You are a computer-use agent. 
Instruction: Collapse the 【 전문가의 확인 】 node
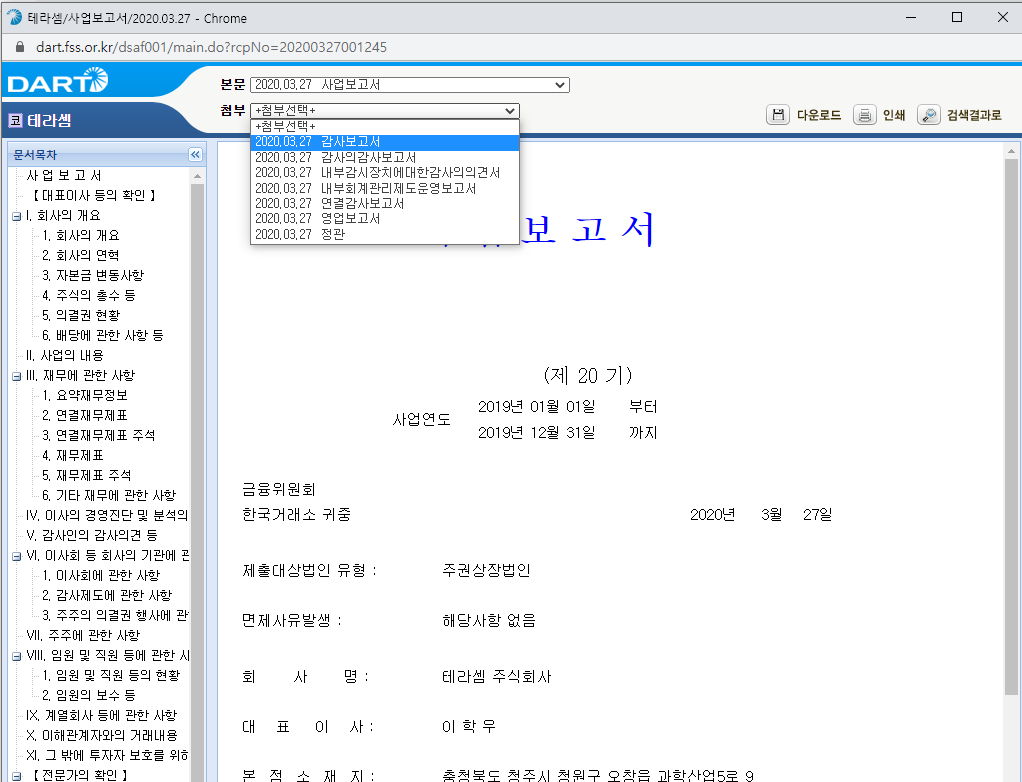17,776
